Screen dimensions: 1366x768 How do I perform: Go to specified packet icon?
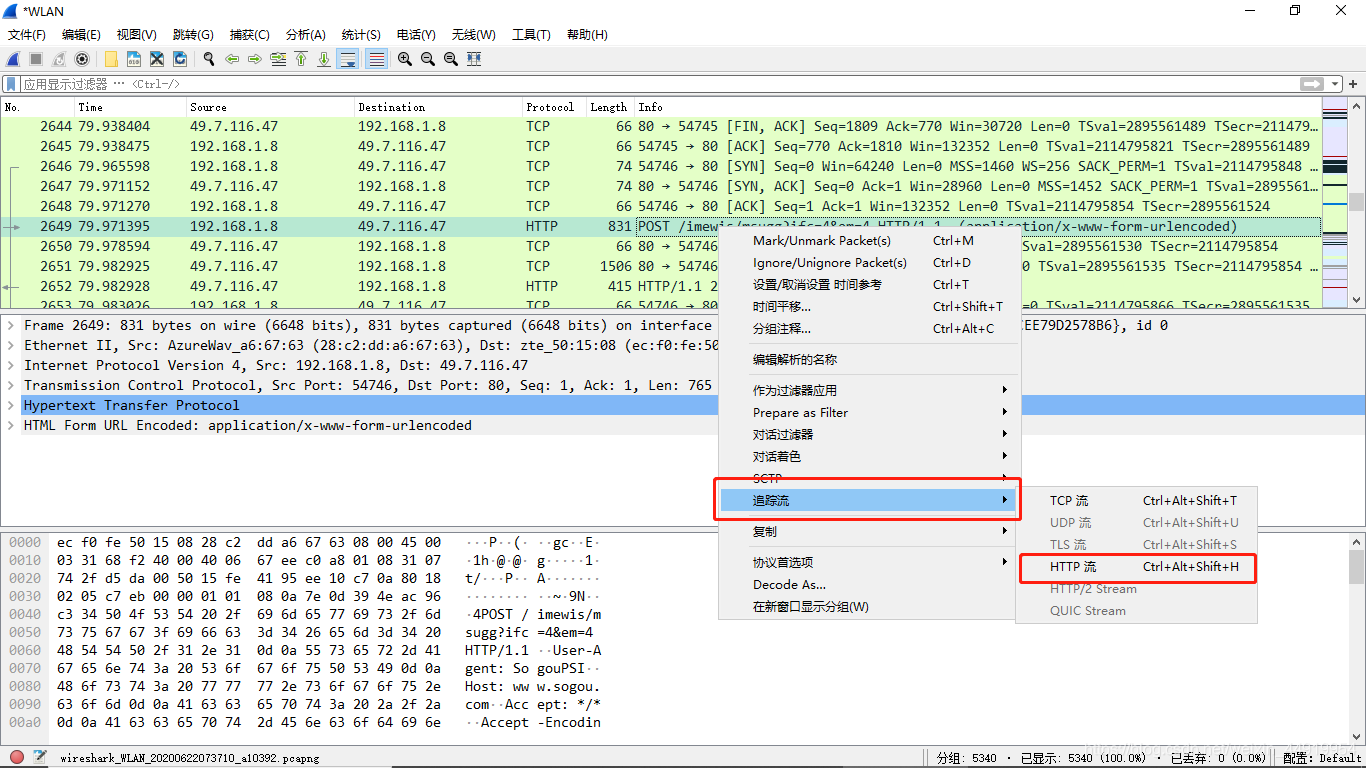pyautogui.click(x=278, y=59)
